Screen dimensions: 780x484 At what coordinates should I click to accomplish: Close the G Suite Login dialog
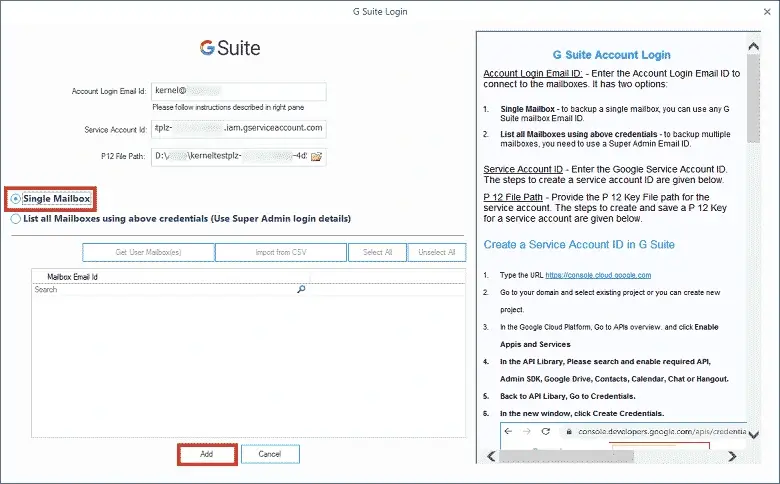[767, 11]
